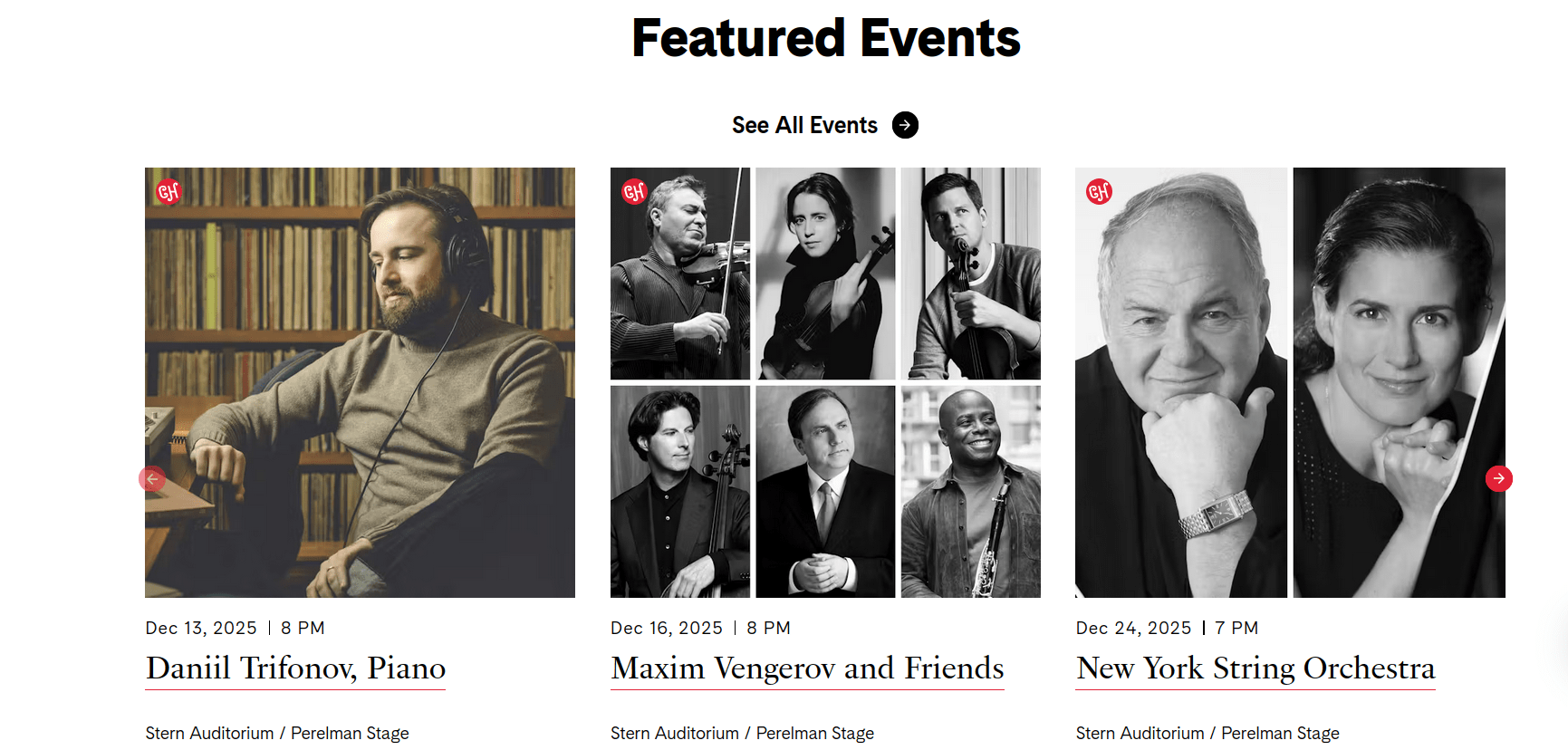This screenshot has width=1568, height=750.
Task: Click the arrow icon beside See All Events
Action: [905, 125]
